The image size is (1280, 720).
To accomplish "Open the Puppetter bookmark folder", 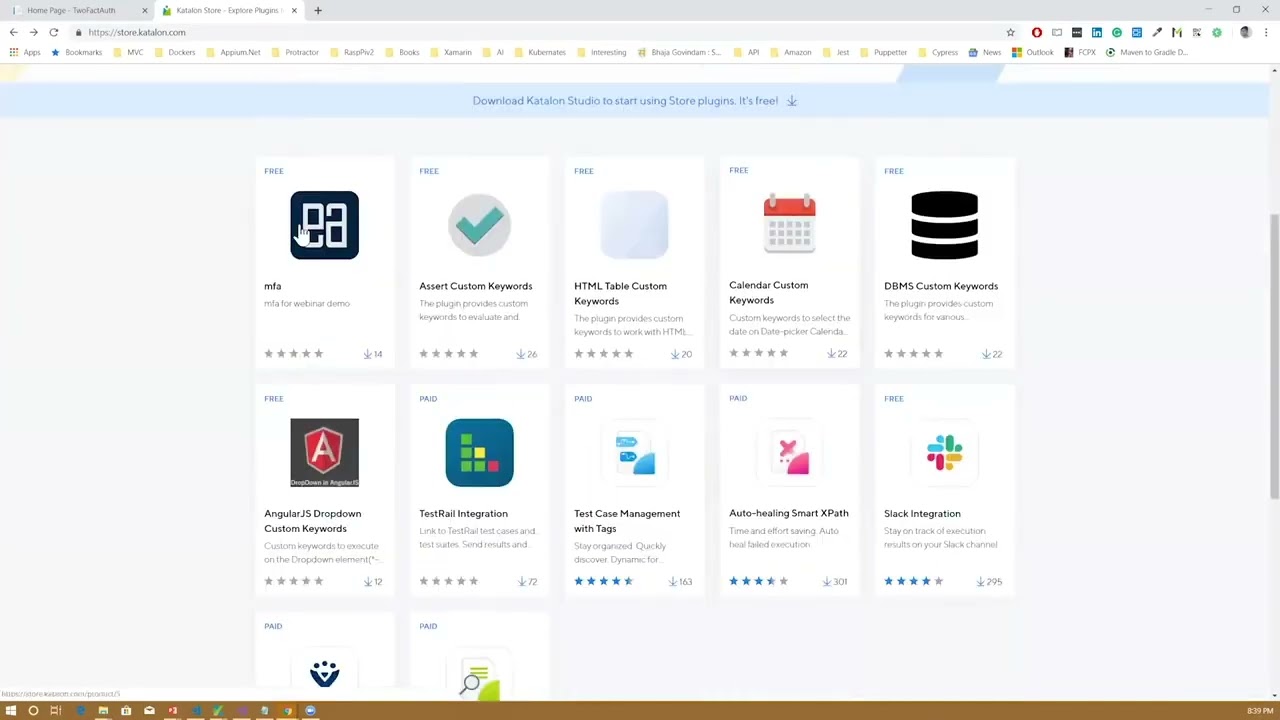I will (883, 52).
